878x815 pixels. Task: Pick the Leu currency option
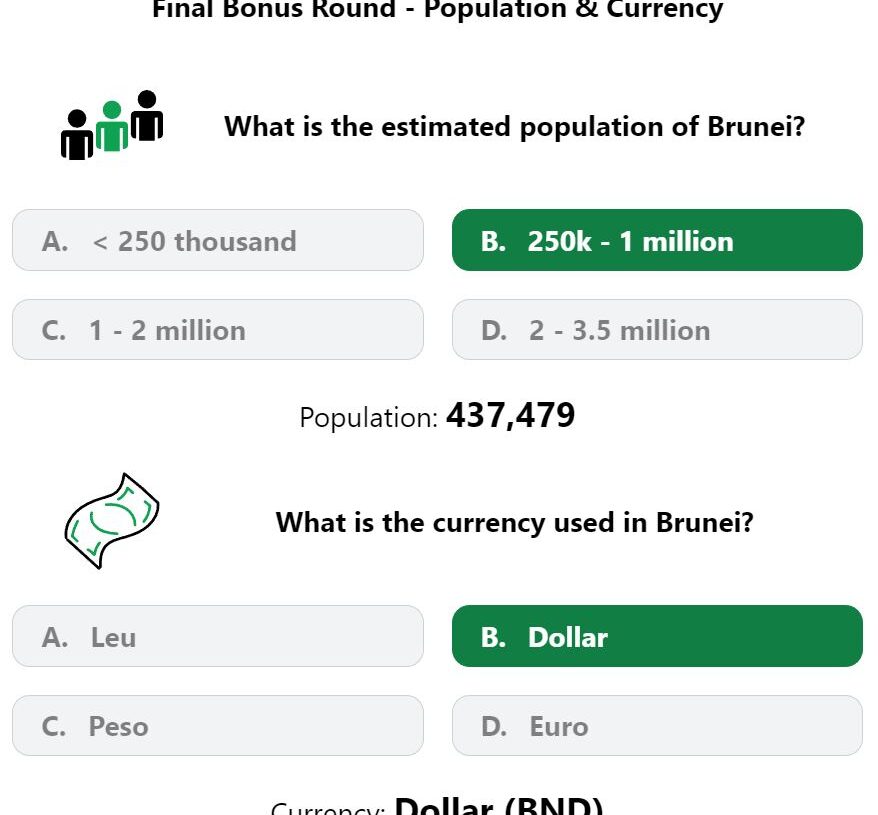[x=218, y=636]
